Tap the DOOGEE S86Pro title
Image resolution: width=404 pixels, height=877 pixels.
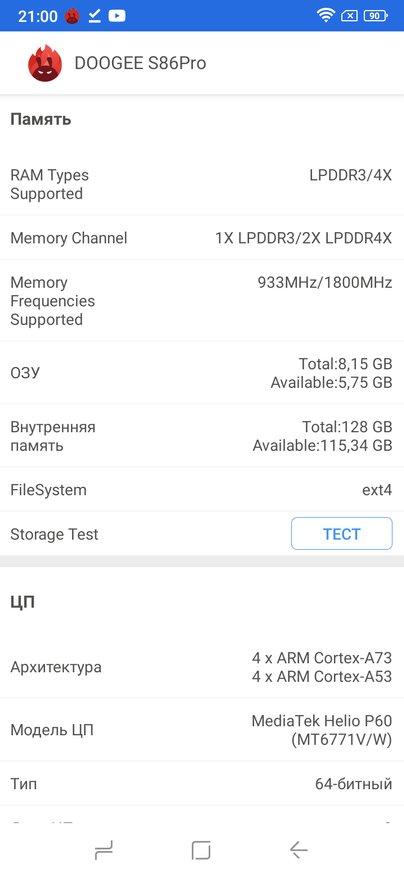[140, 63]
